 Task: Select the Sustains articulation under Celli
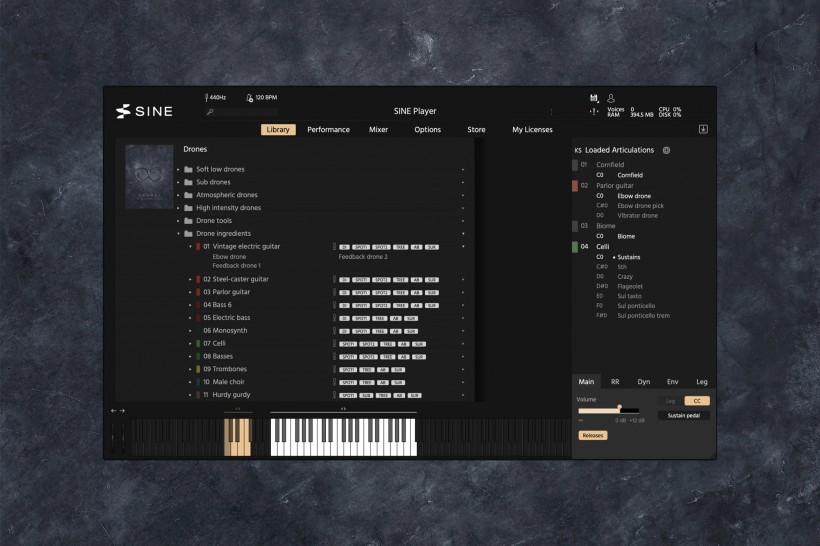pyautogui.click(x=629, y=257)
